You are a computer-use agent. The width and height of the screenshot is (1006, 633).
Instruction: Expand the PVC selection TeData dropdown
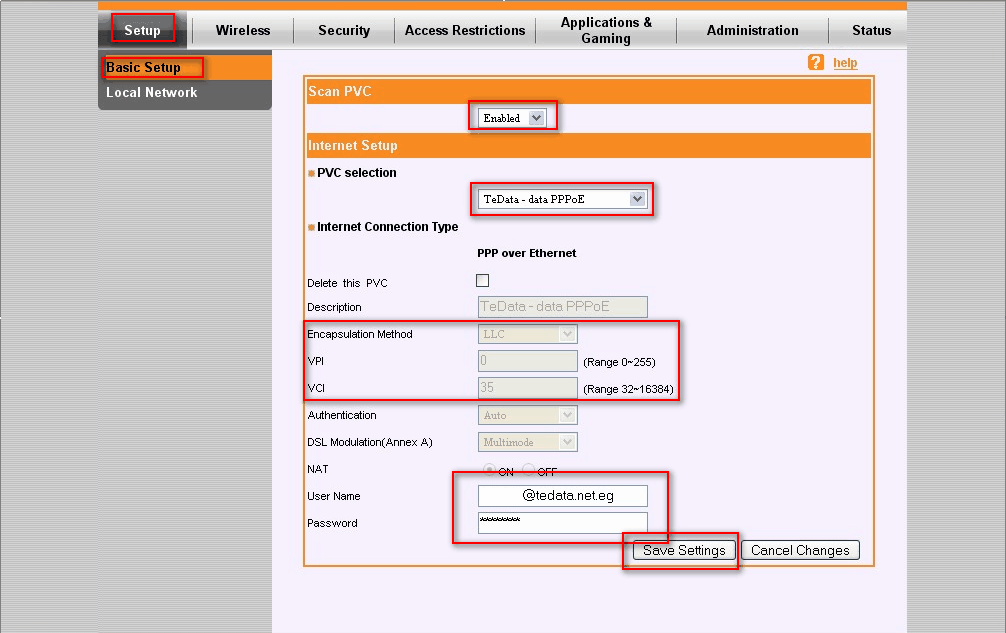pyautogui.click(x=562, y=199)
